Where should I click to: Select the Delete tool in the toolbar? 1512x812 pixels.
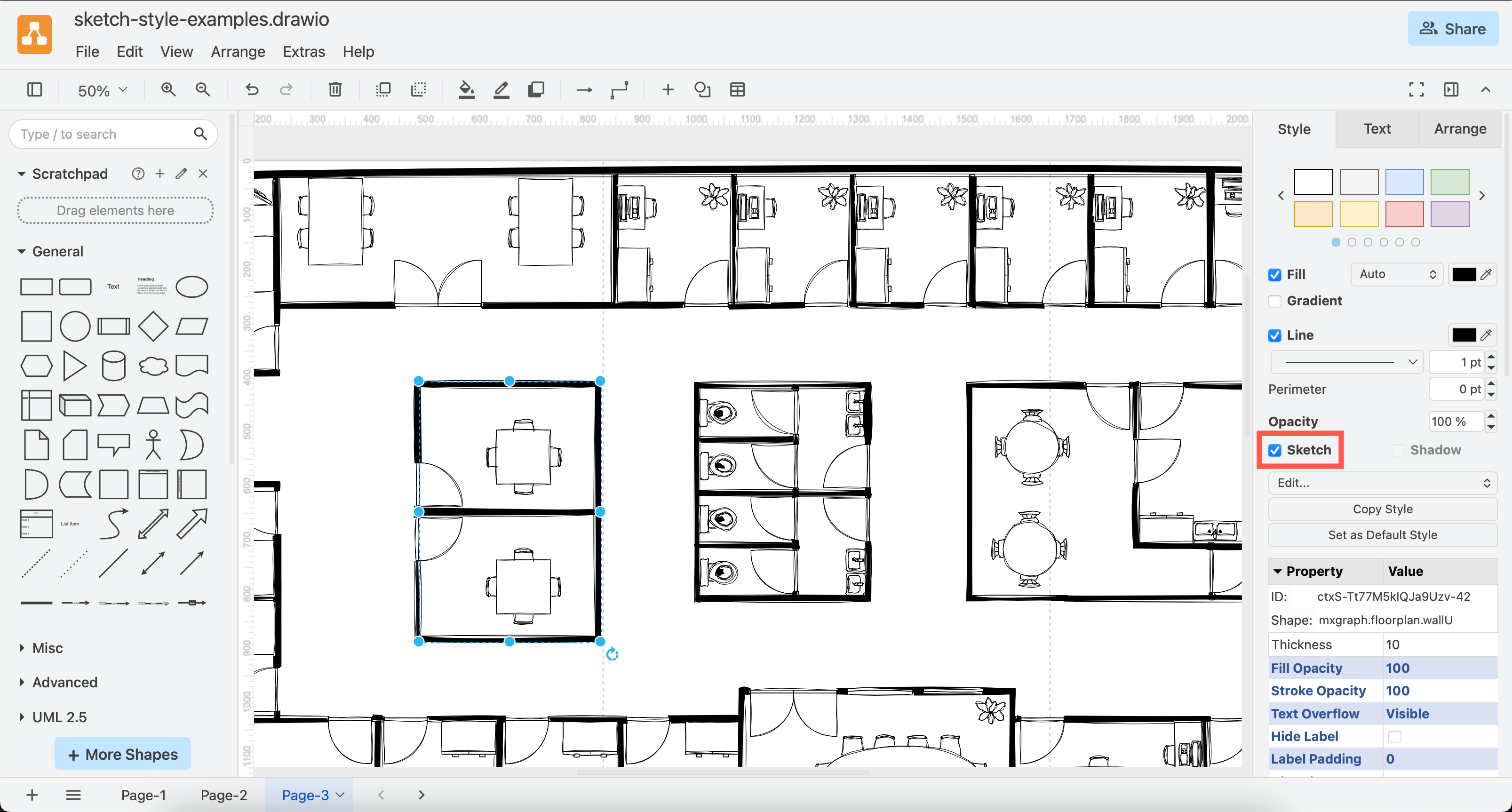coord(334,89)
